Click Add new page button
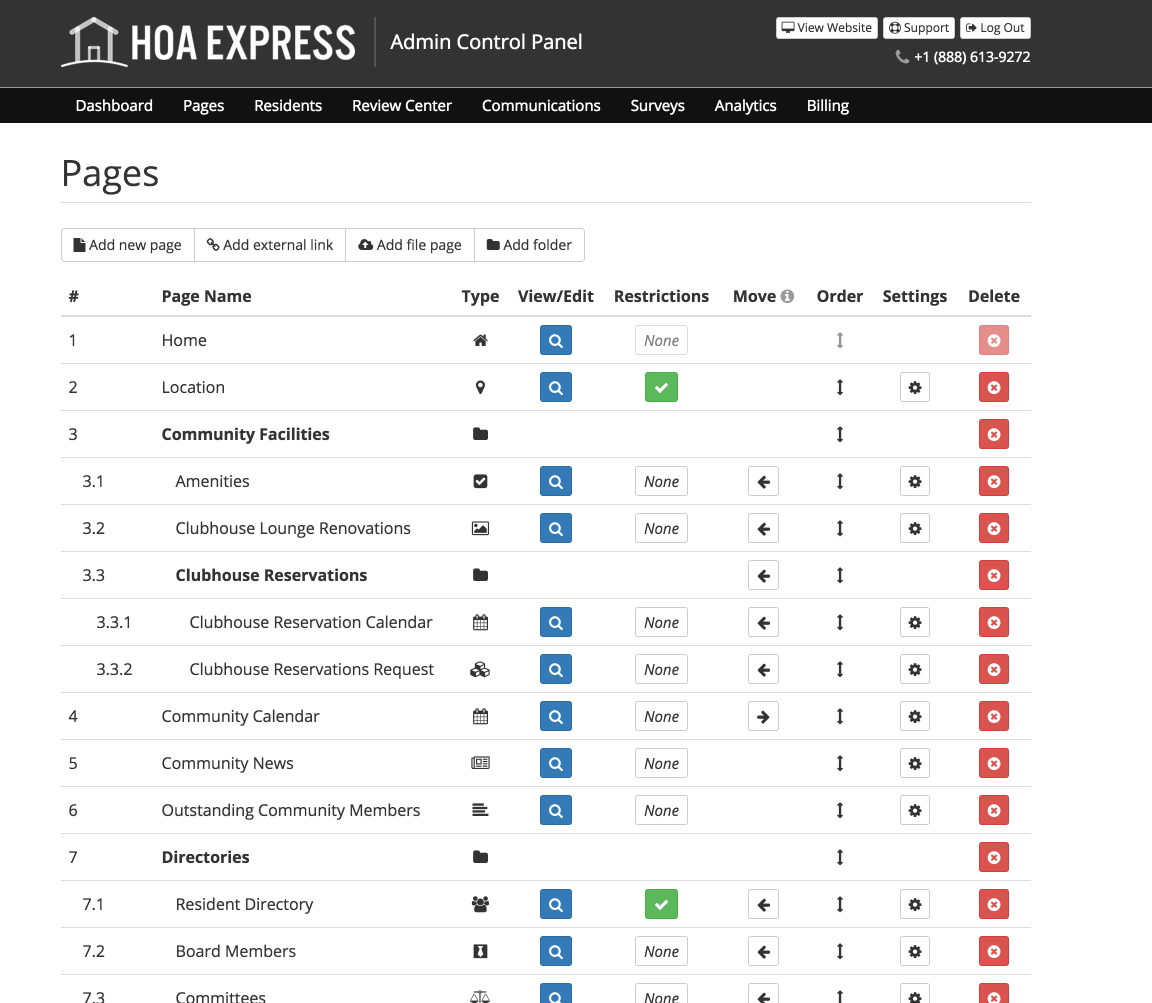Image resolution: width=1152 pixels, height=1003 pixels. 128,245
